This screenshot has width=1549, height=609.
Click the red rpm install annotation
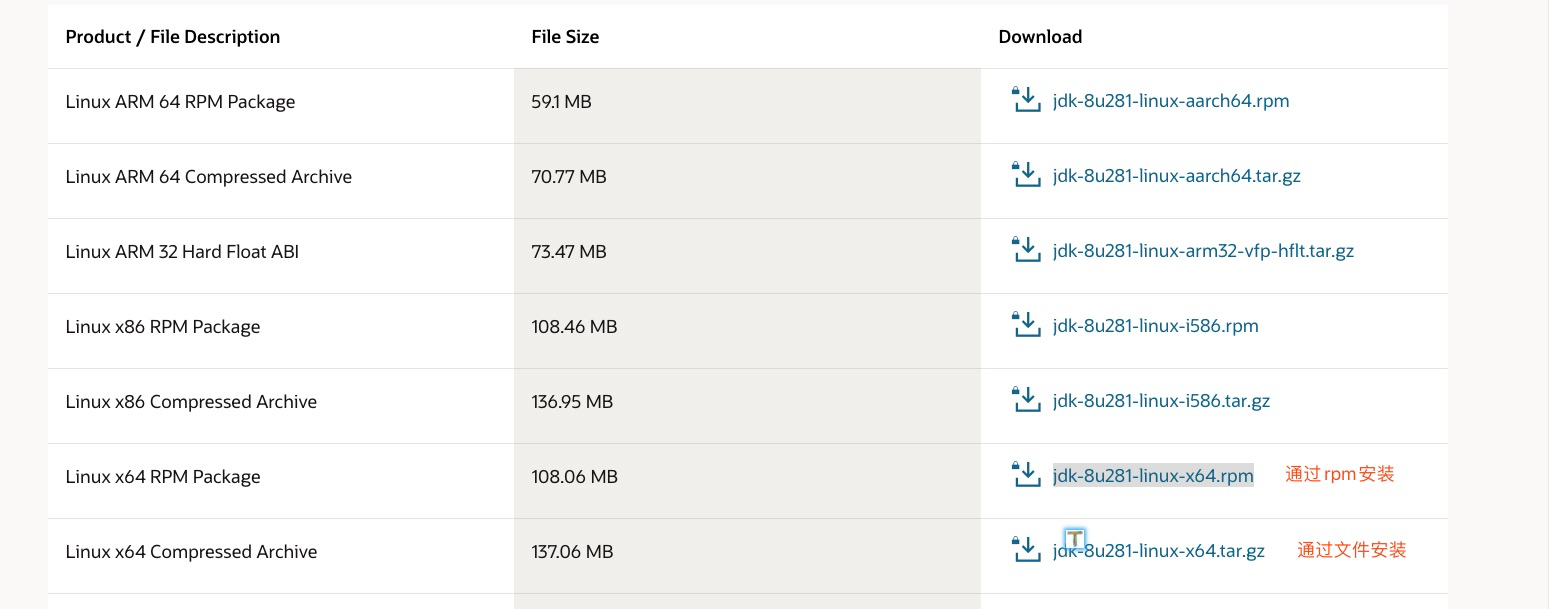1339,475
